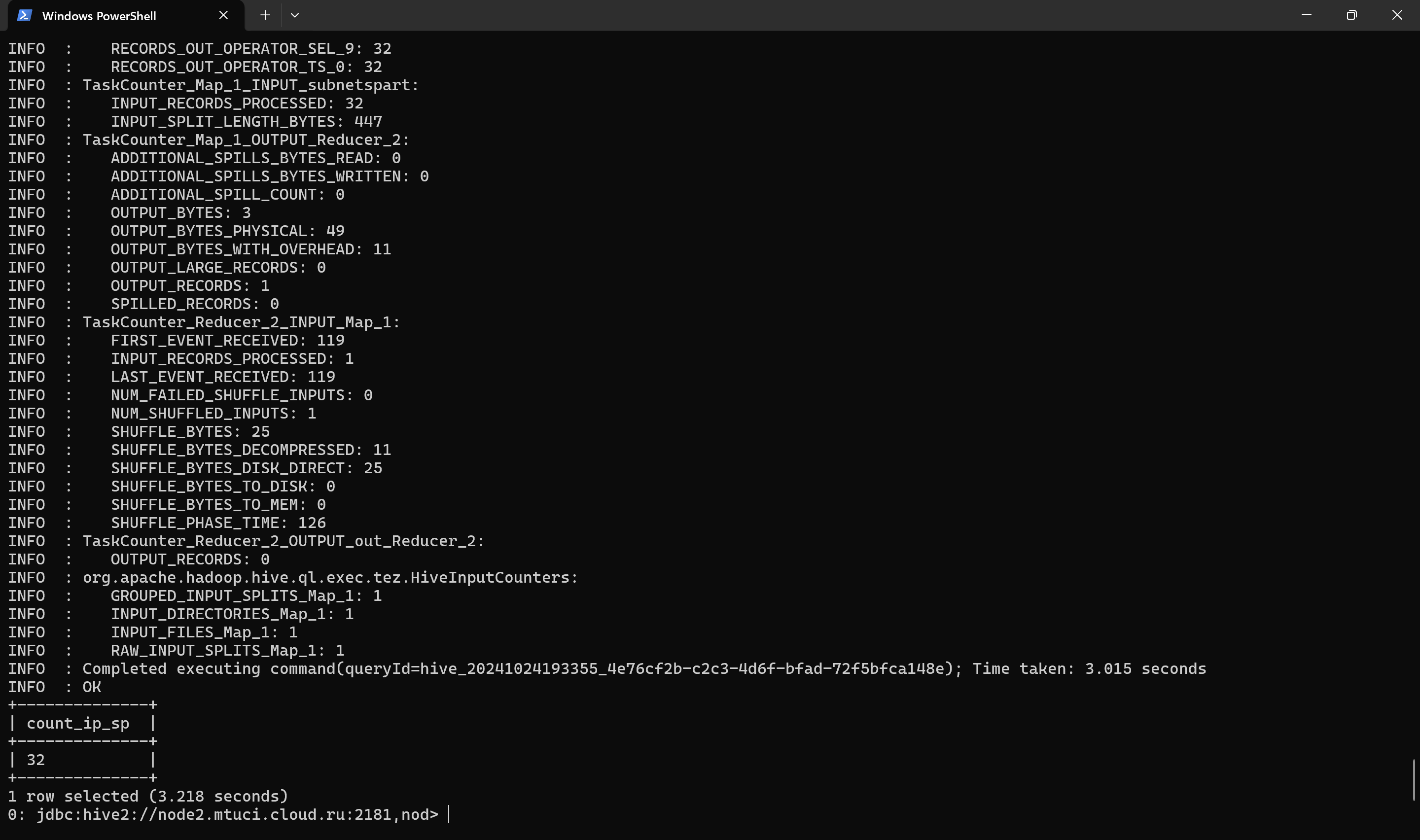Screen dimensions: 1420x840
Task: Click the TaskCounter_Map_1_INPUT_subnetspart line
Action: [x=213, y=85]
